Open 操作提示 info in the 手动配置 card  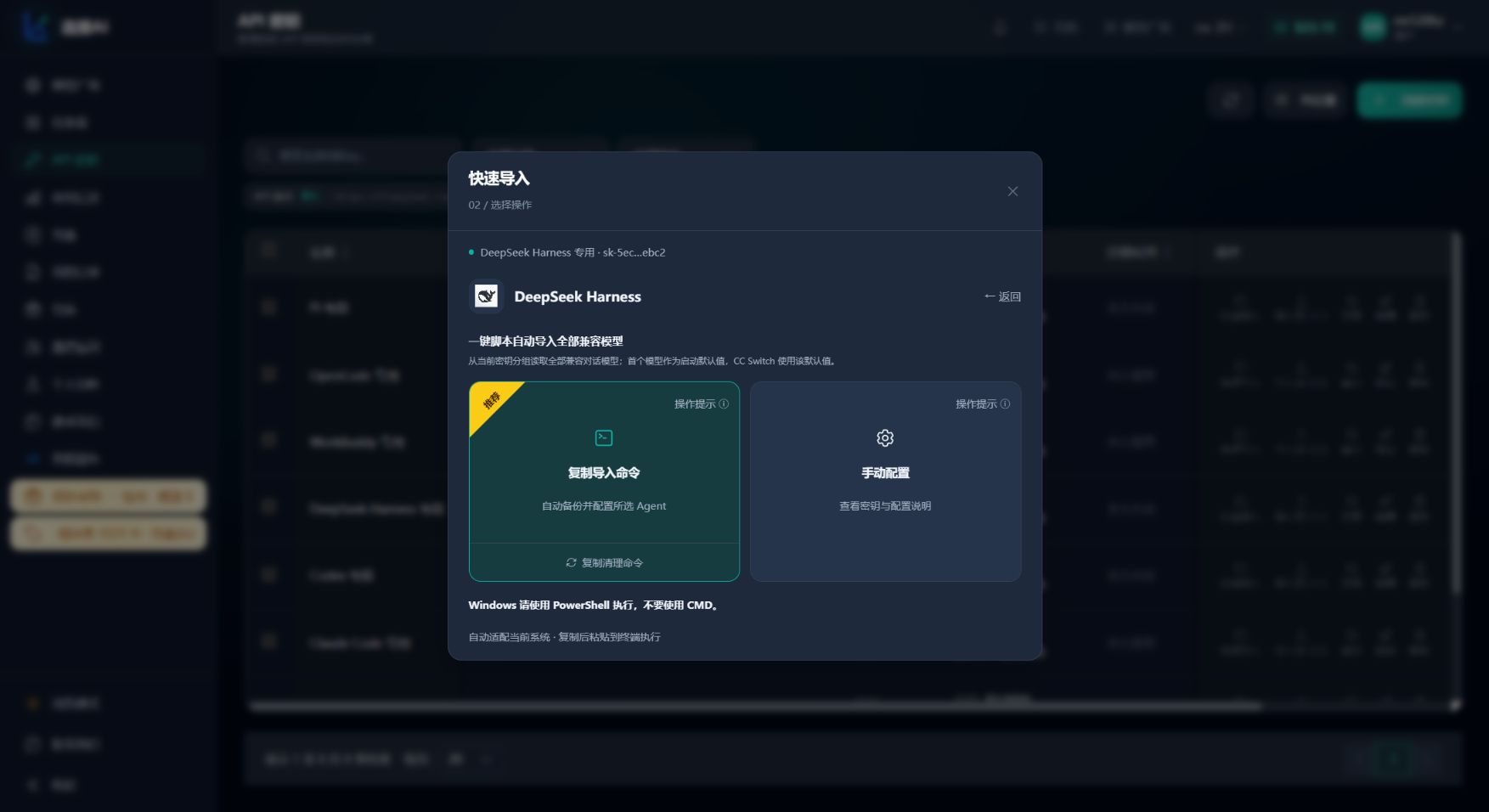click(983, 404)
